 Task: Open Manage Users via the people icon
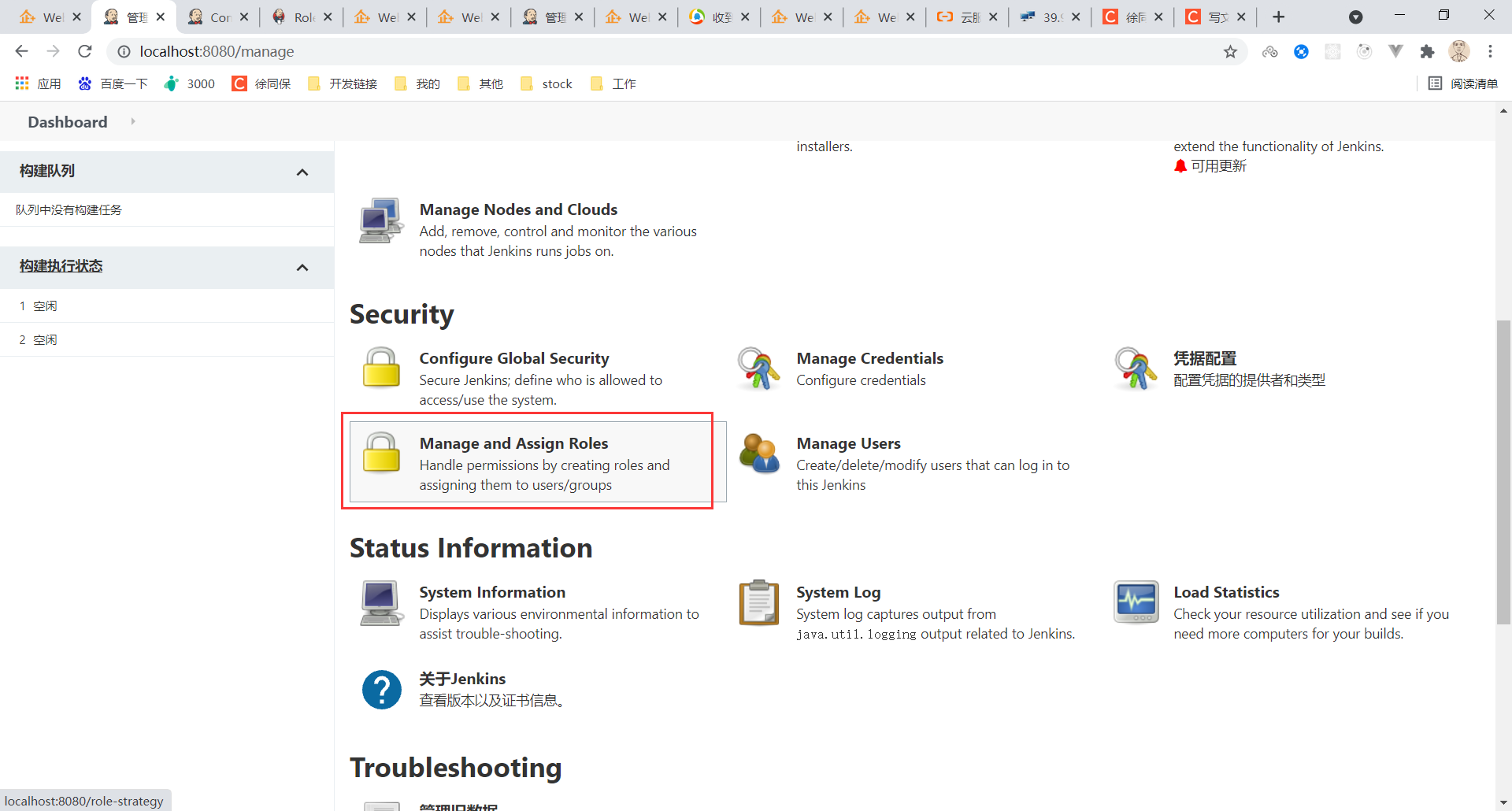click(758, 454)
